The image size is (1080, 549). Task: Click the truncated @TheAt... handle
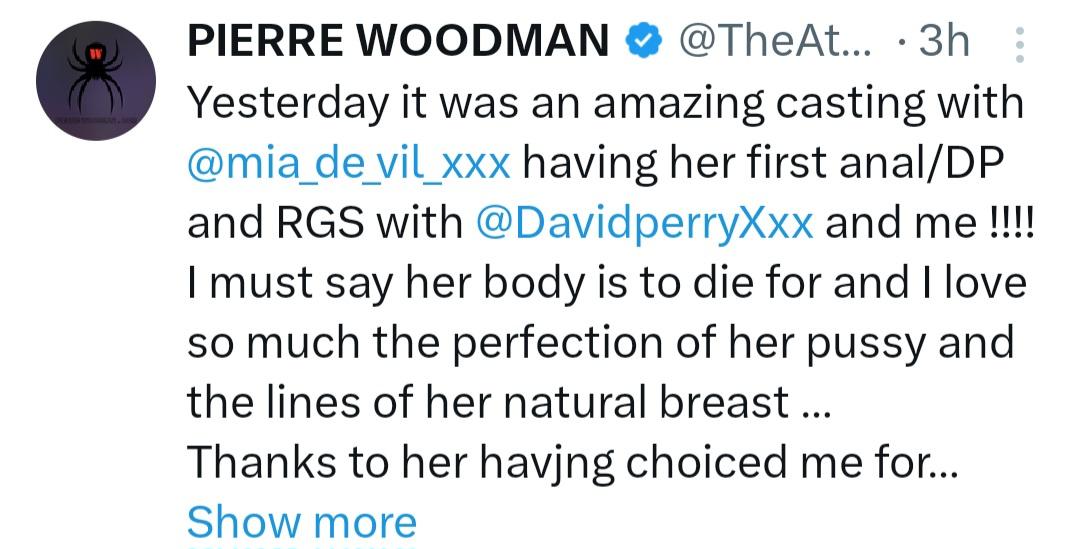click(778, 41)
